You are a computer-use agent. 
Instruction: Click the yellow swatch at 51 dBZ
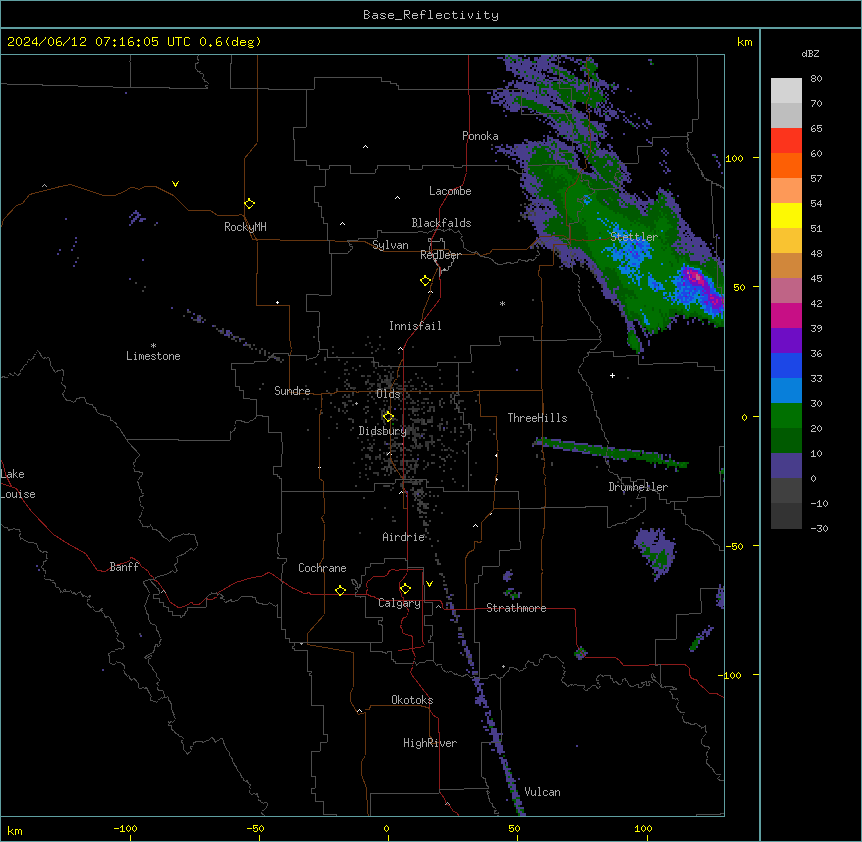(x=786, y=215)
